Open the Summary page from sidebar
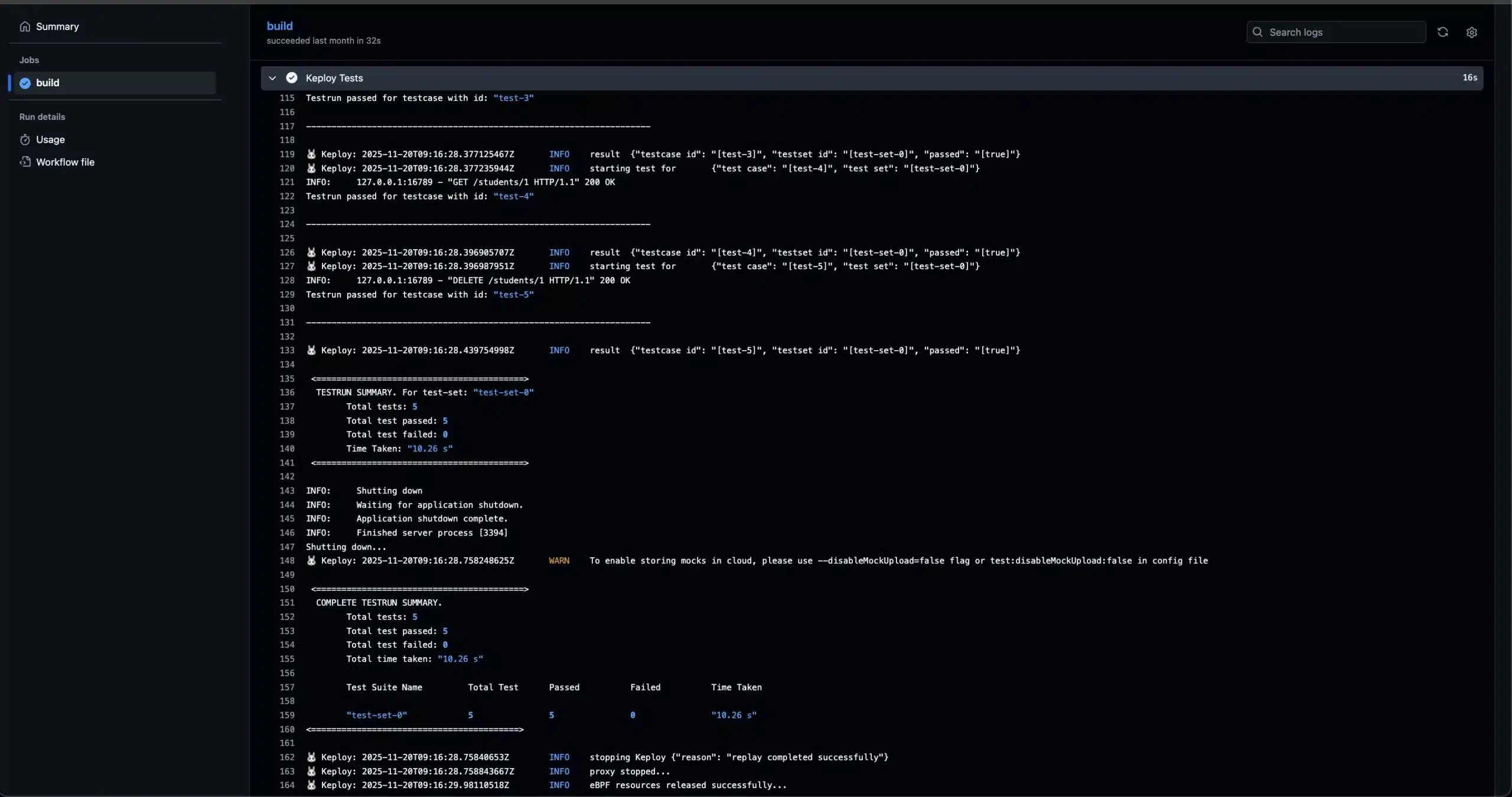1512x797 pixels. coord(57,27)
